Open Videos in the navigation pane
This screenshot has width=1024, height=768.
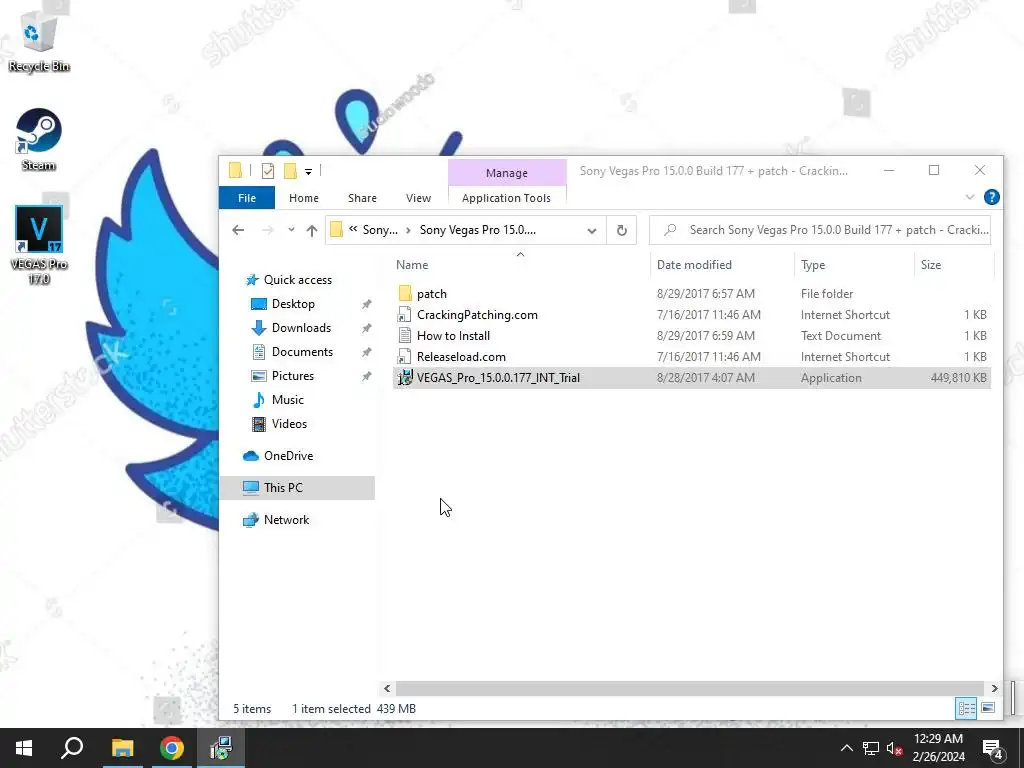289,424
